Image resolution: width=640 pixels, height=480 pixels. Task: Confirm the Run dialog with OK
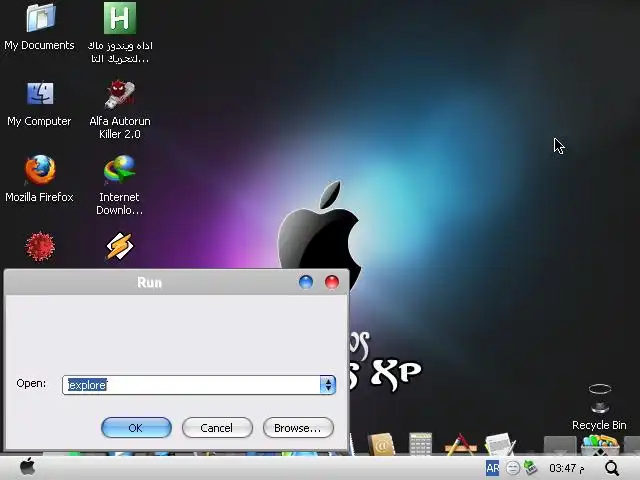click(136, 428)
